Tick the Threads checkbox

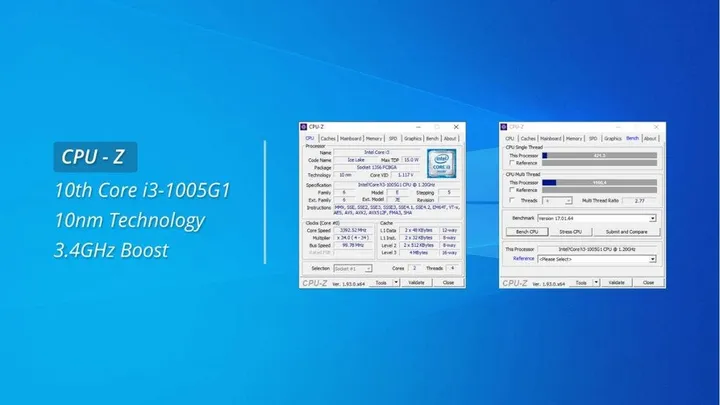coord(511,200)
